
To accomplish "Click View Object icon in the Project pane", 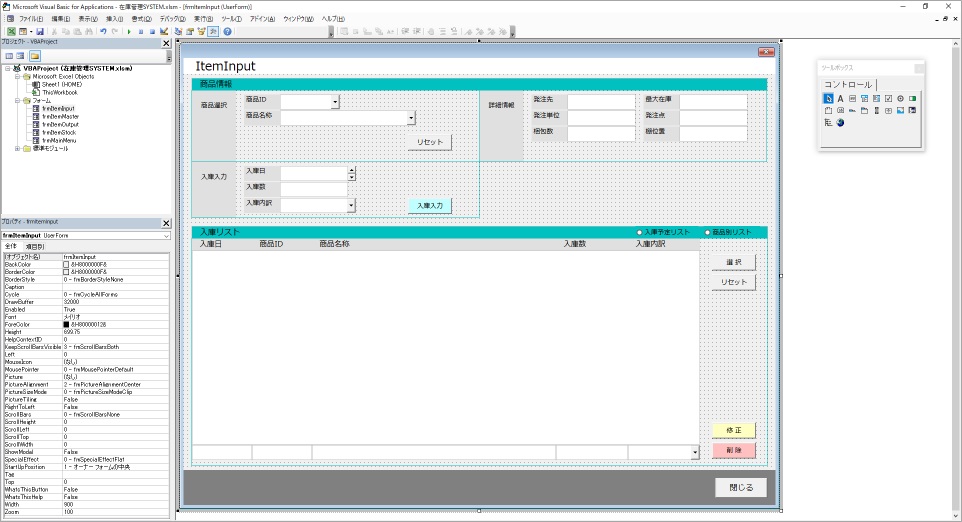I will point(20,56).
